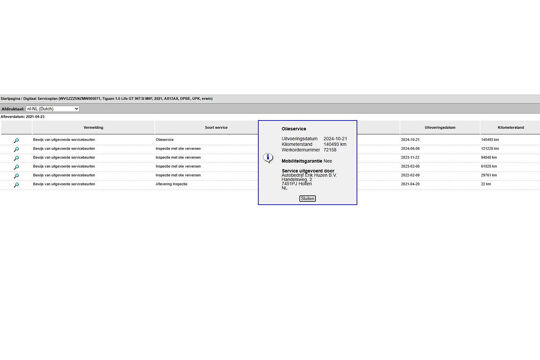
Task: Click the Startpagina breadcrumb link
Action: pos(11,99)
